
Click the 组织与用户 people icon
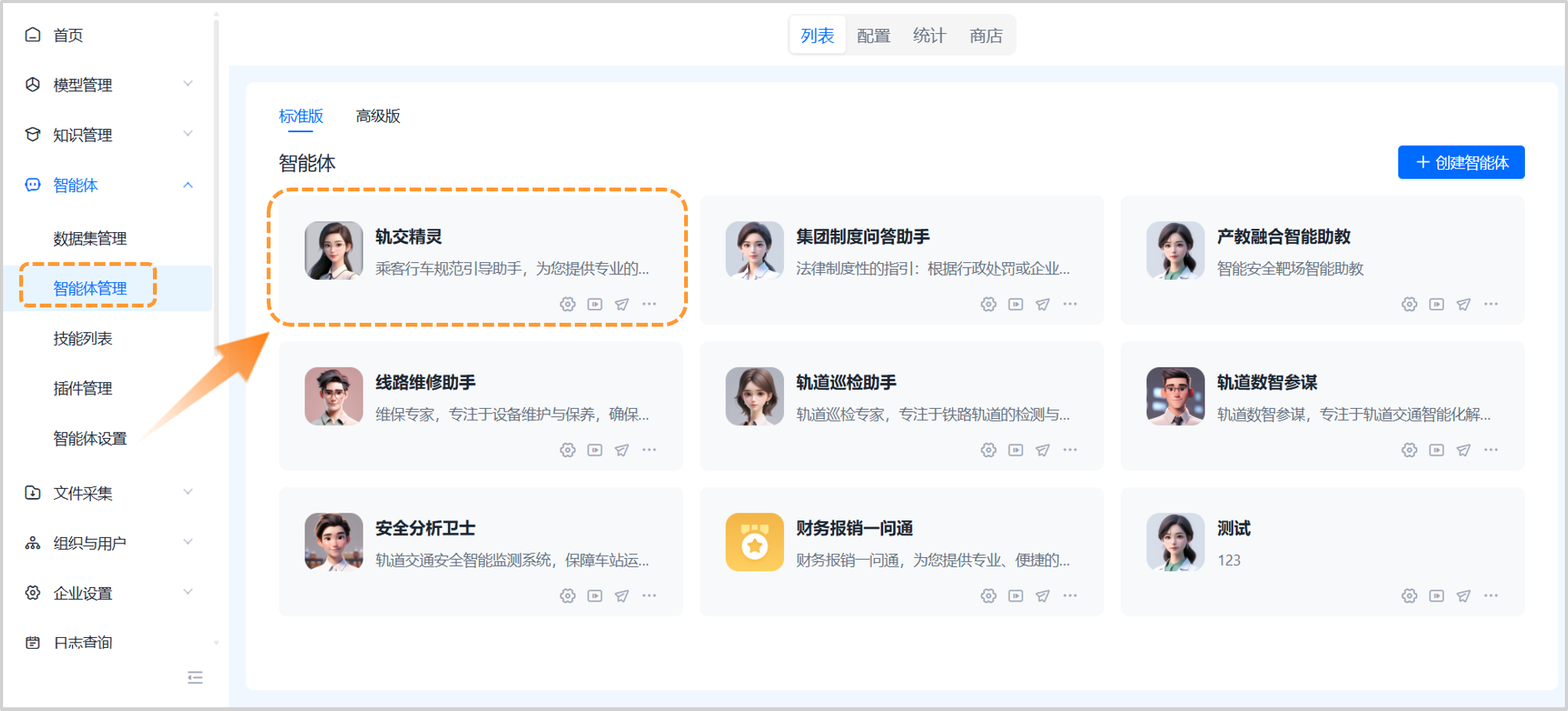[x=32, y=542]
